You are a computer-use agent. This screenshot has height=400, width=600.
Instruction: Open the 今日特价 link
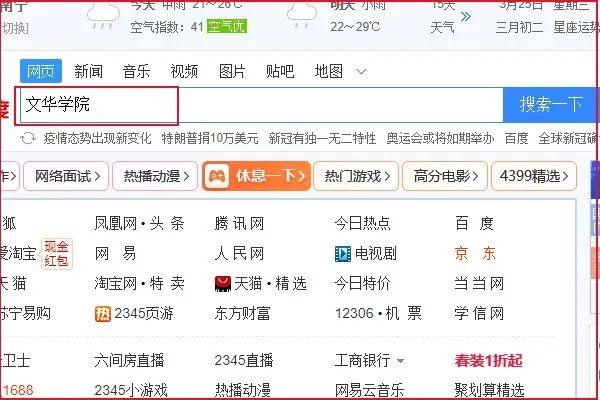362,284
